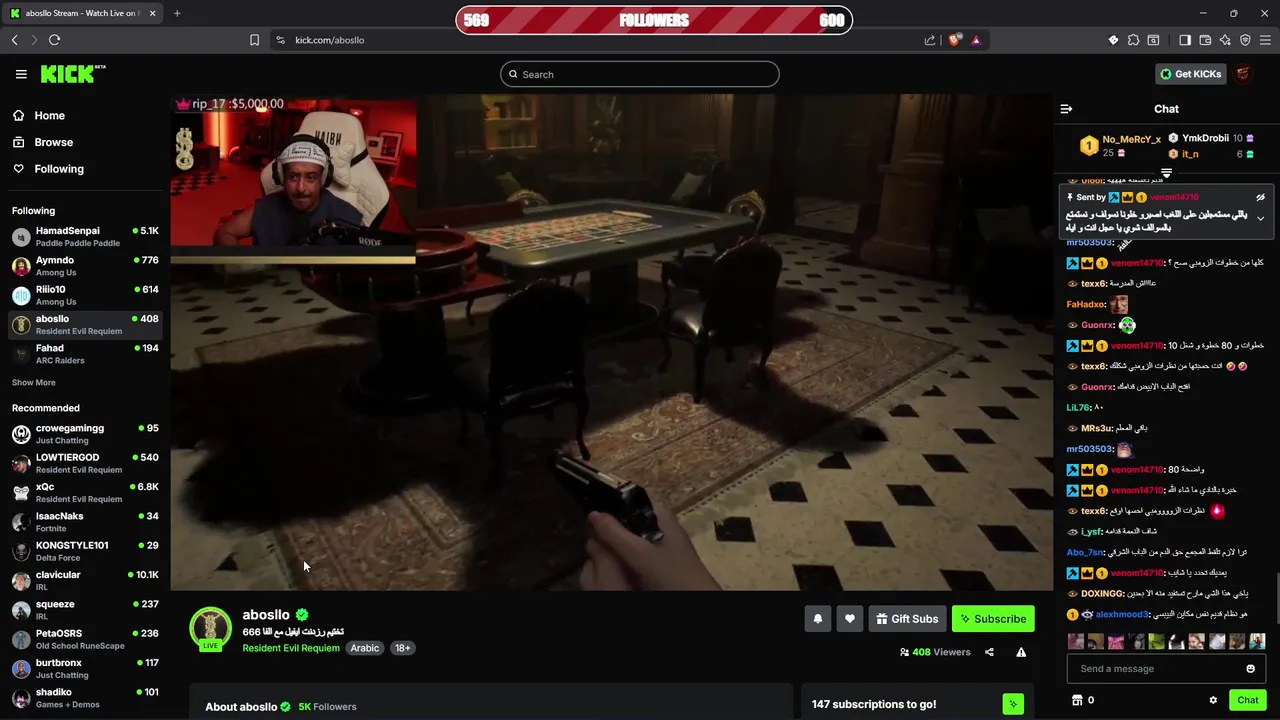Image resolution: width=1280 pixels, height=720 pixels.
Task: Open crowegaming recommended channel
Action: point(85,434)
